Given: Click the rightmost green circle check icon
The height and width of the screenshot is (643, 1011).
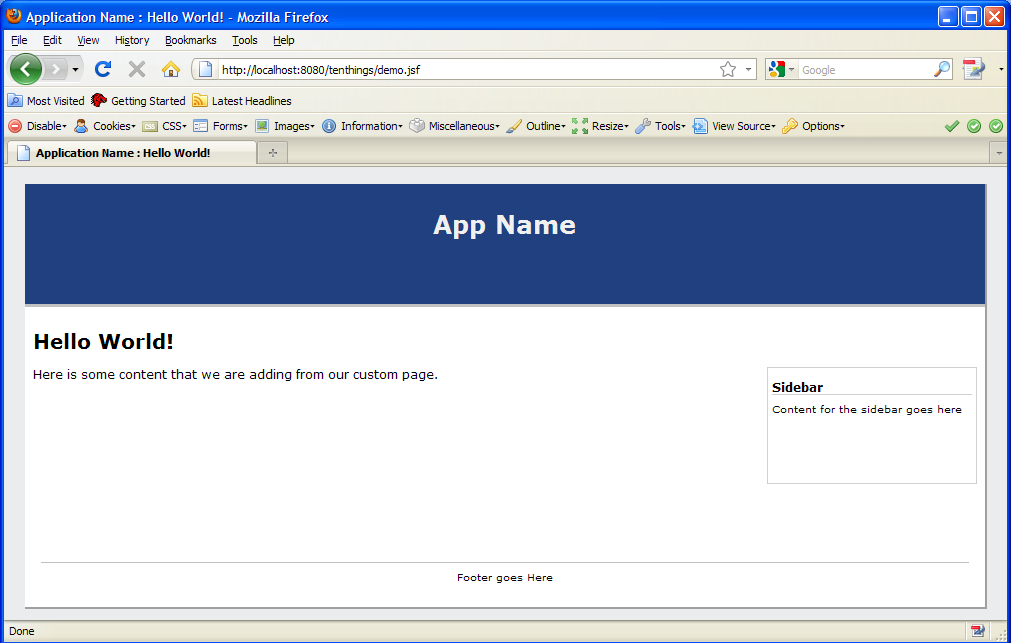Looking at the screenshot, I should click(x=996, y=126).
